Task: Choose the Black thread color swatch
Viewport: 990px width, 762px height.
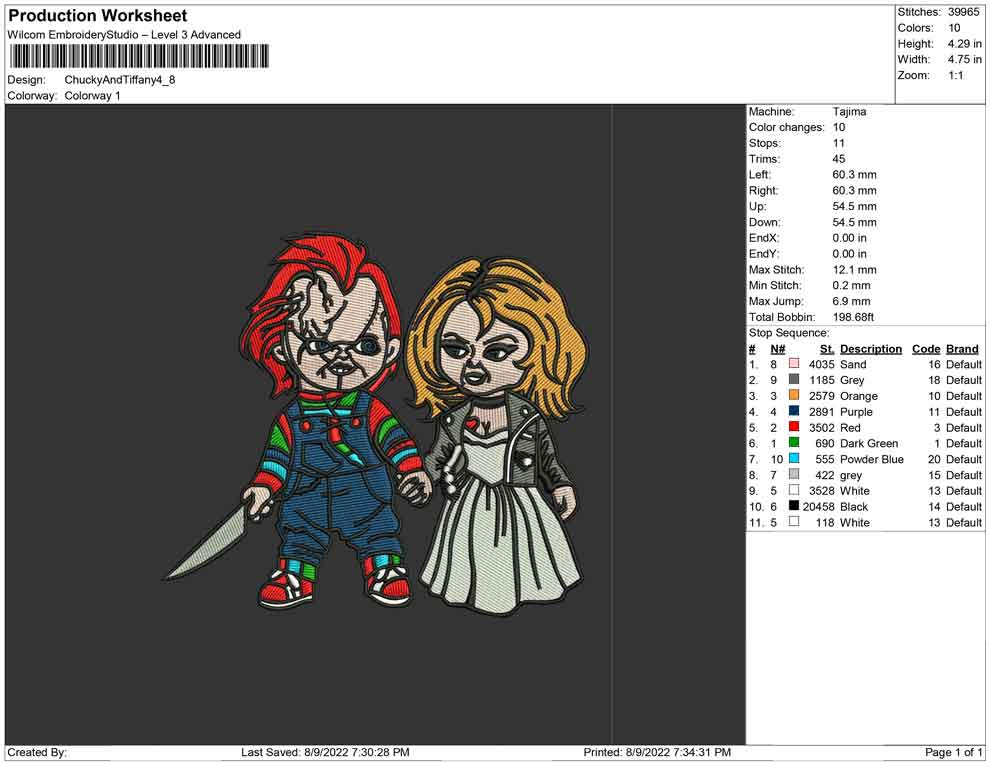Action: coord(794,507)
